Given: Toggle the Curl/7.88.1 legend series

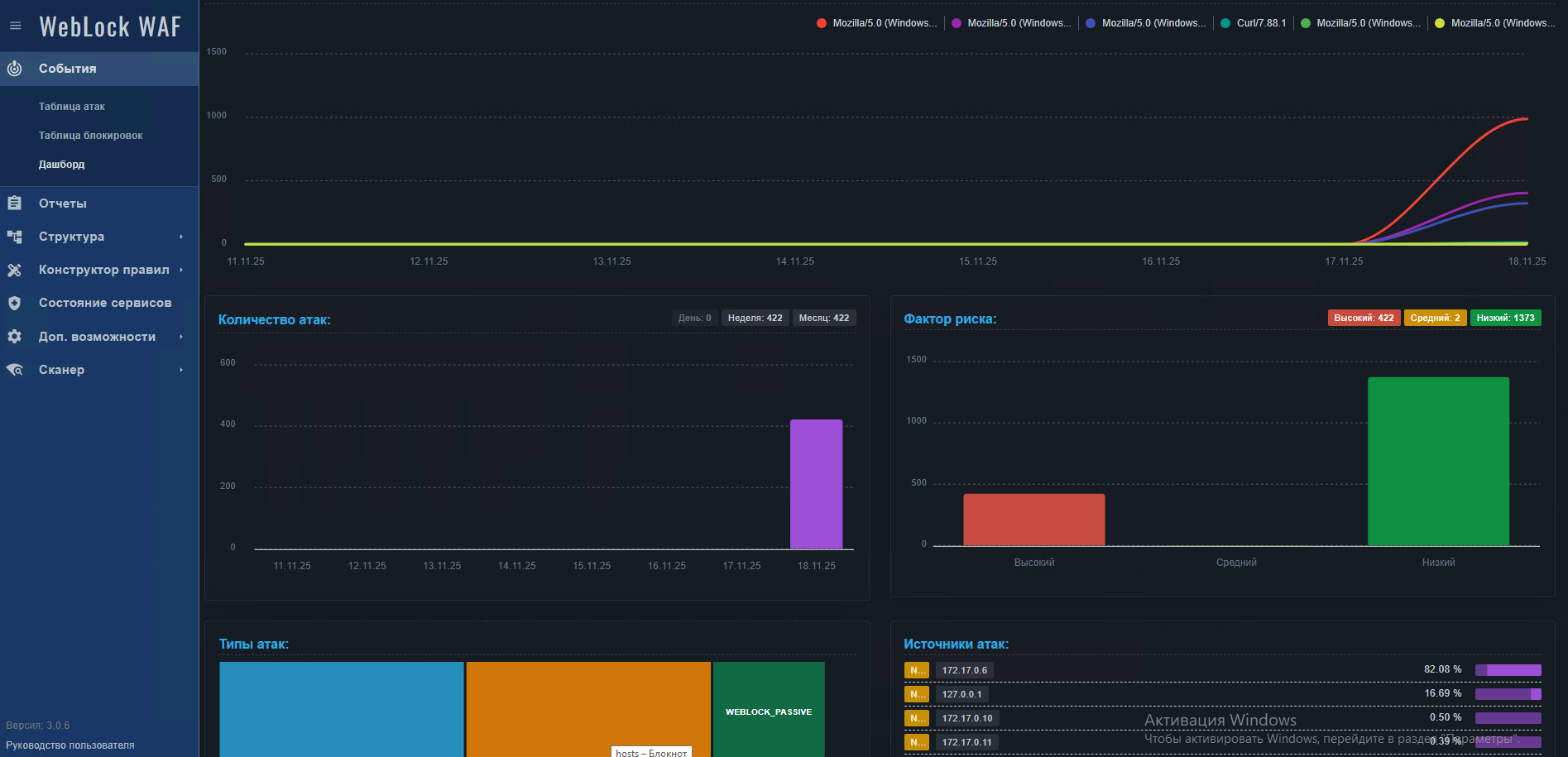Looking at the screenshot, I should 1254,23.
